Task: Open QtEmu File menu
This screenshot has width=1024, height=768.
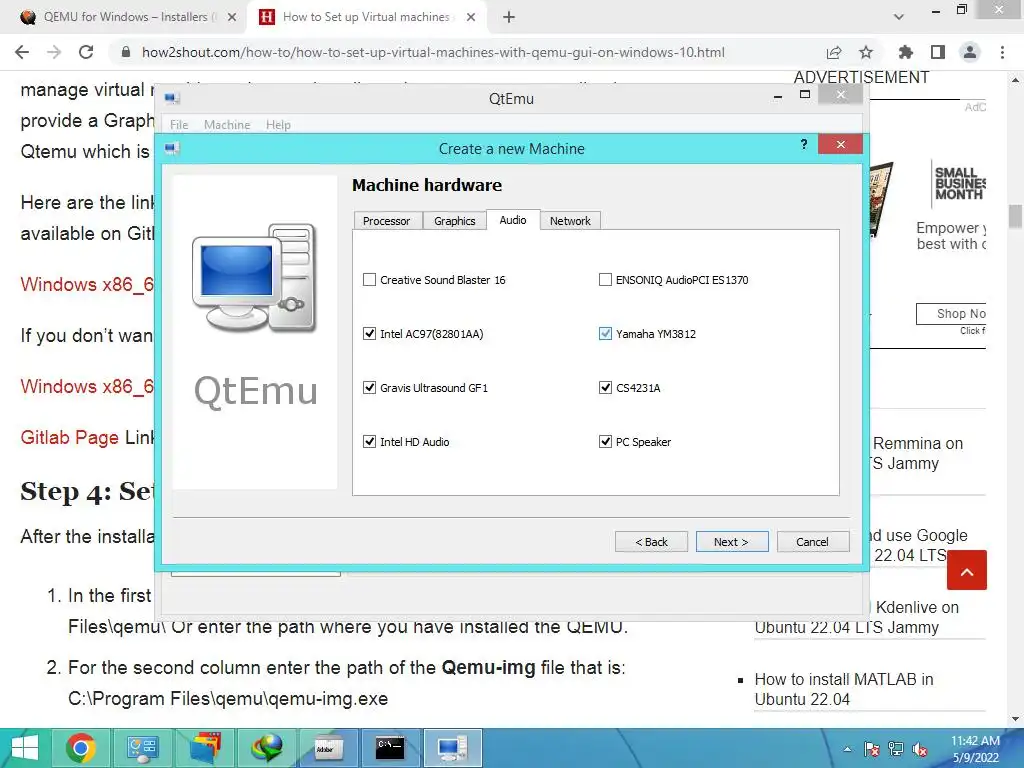Action: pyautogui.click(x=179, y=124)
